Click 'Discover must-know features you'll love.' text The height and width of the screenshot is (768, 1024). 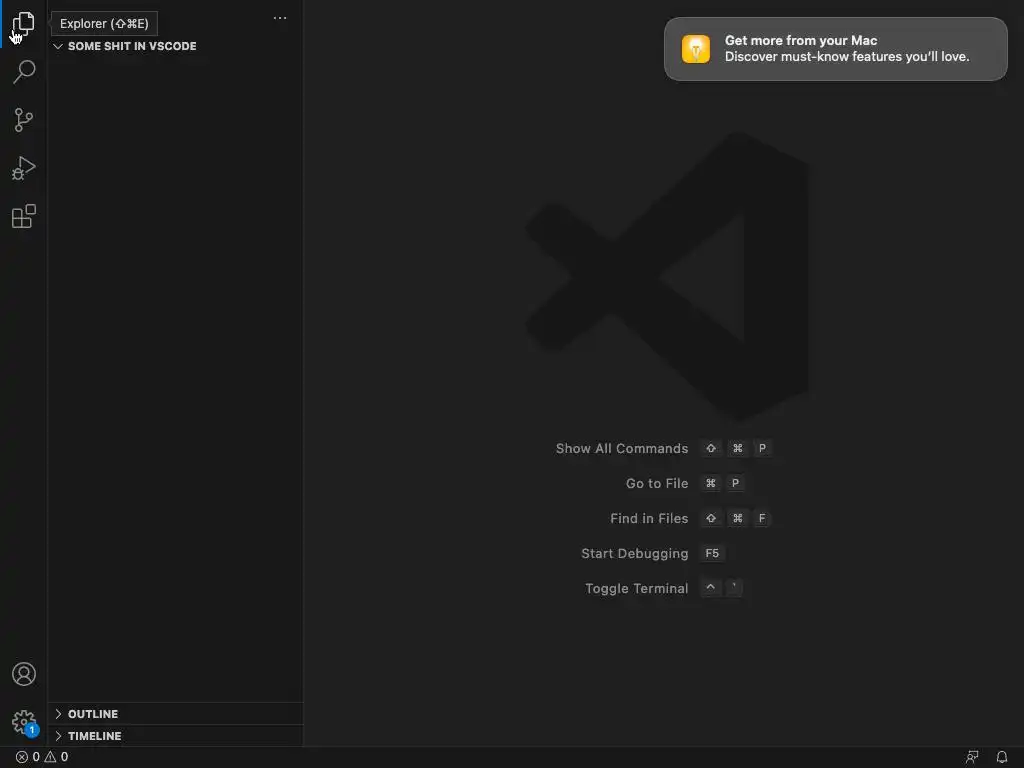click(846, 57)
